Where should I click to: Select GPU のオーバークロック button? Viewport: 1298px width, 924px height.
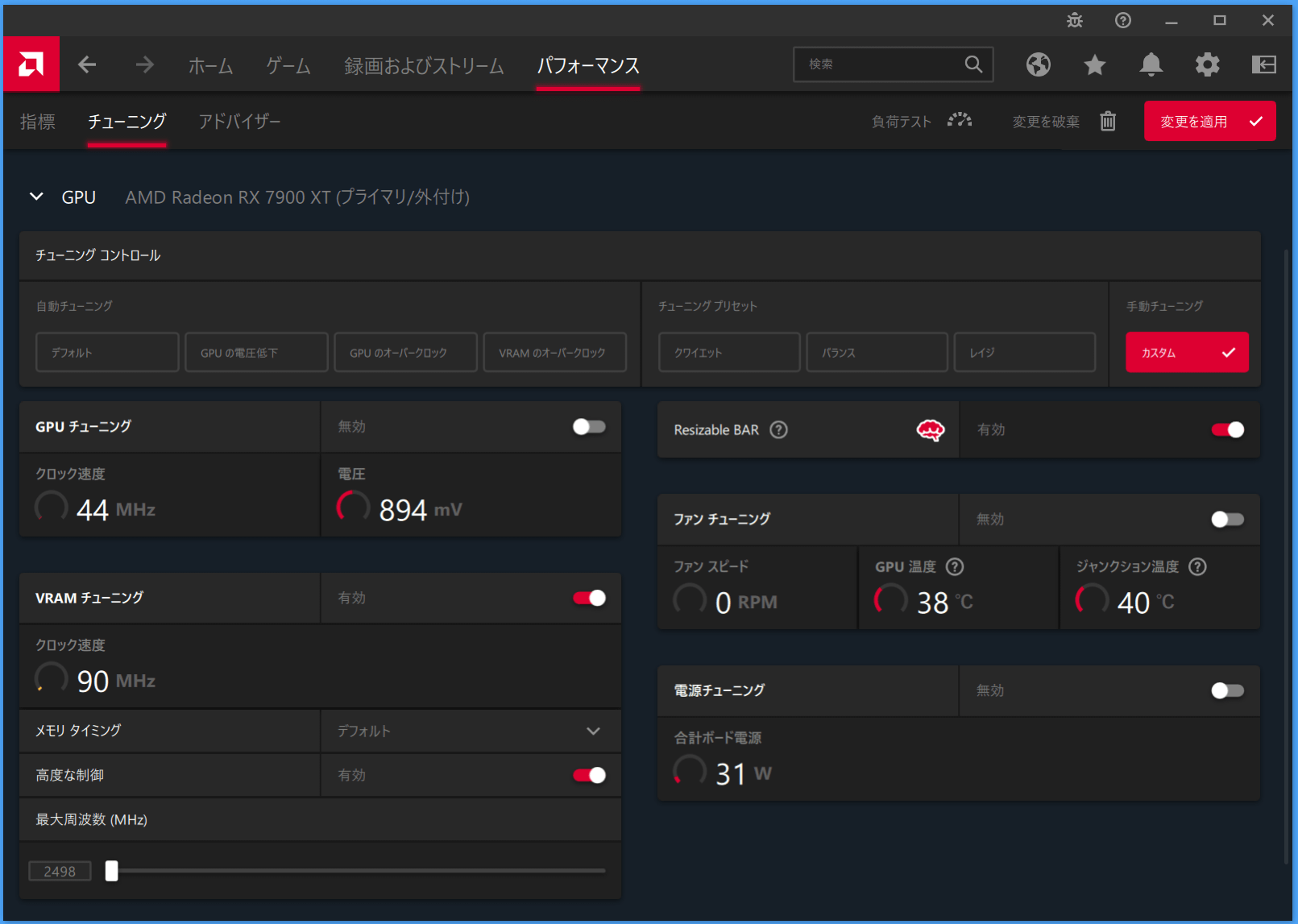coord(405,352)
